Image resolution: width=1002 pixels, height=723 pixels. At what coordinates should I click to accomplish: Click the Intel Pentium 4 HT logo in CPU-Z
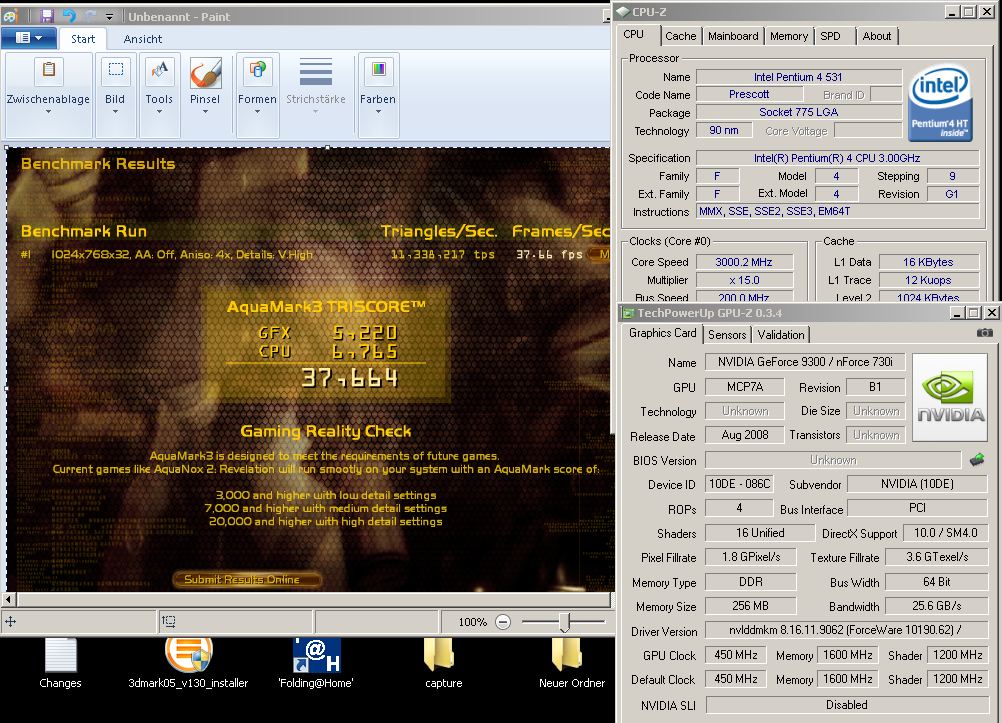pos(940,103)
